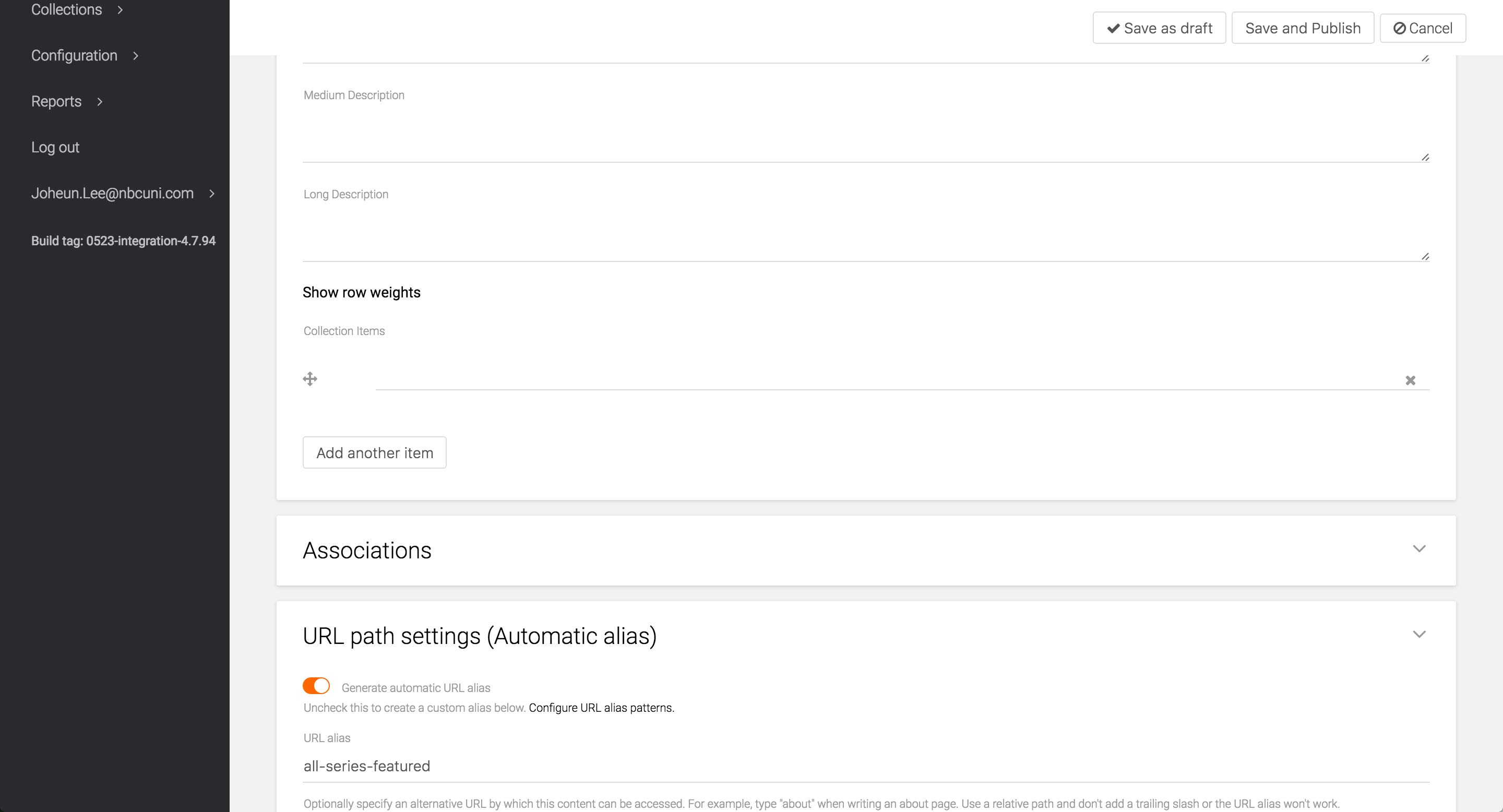Collapse the URL path settings section

point(1419,635)
